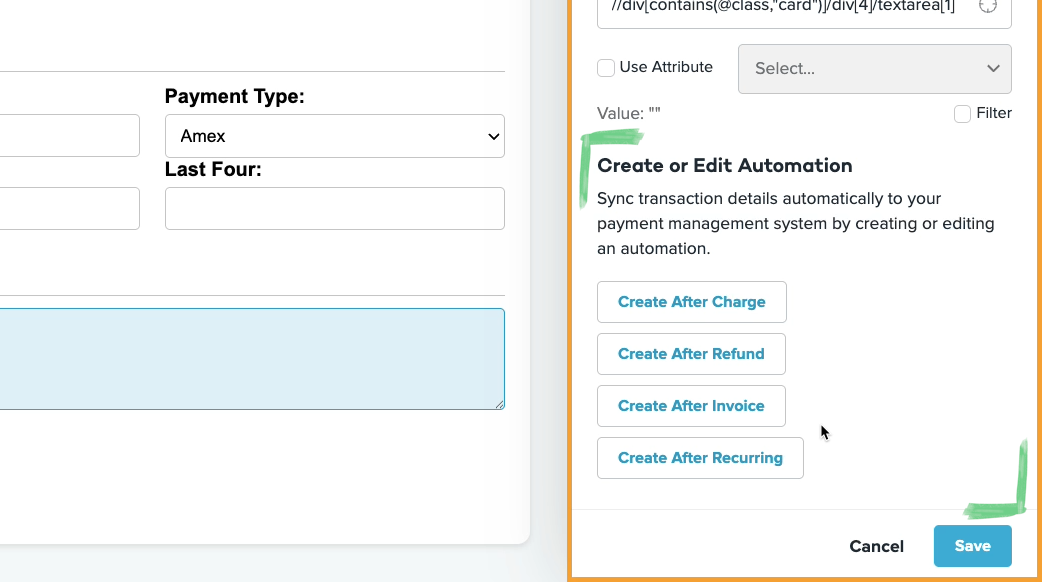This screenshot has width=1042, height=582.
Task: Open the Payment Type dropdown showing Amex
Action: click(335, 136)
